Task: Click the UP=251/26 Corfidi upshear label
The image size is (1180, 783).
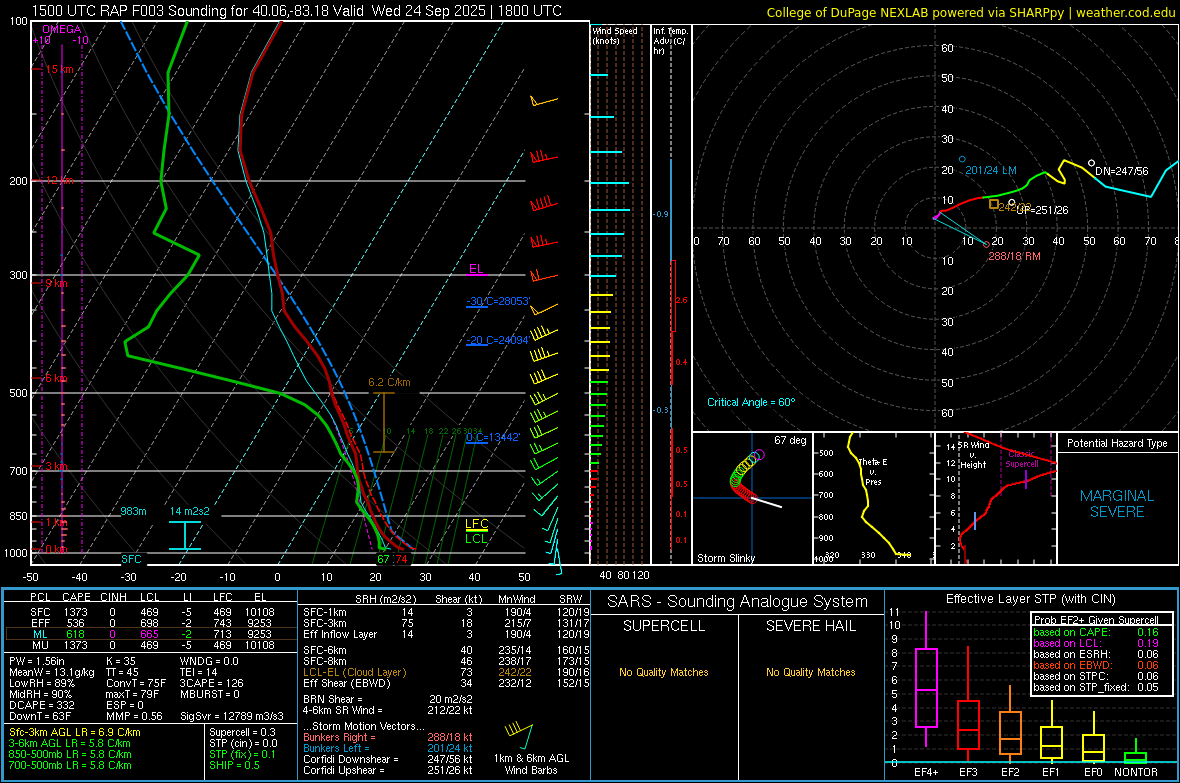Action: pos(1042,210)
